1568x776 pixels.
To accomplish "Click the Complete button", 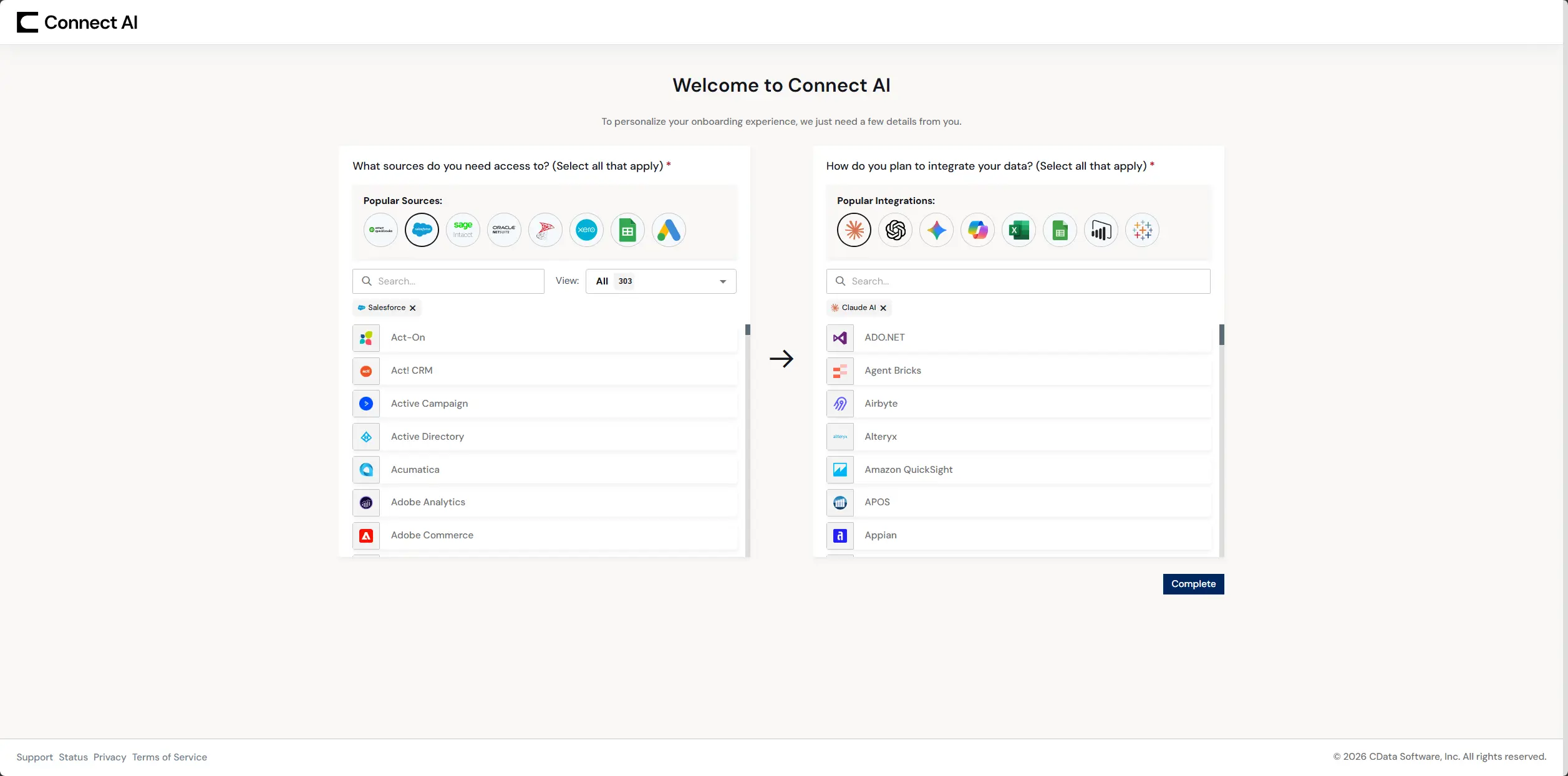I will tap(1193, 584).
